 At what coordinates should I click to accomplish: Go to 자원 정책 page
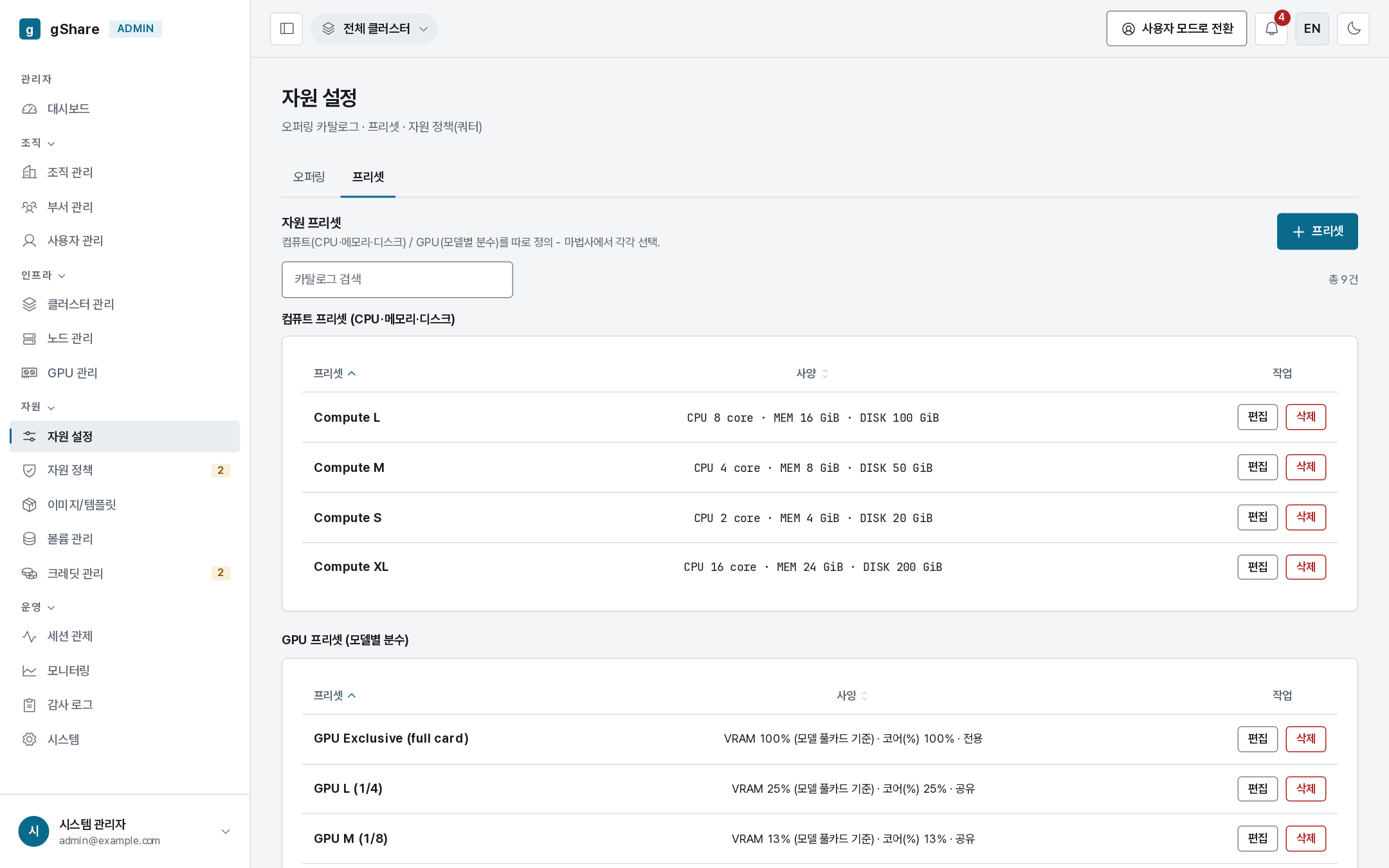[x=125, y=470]
